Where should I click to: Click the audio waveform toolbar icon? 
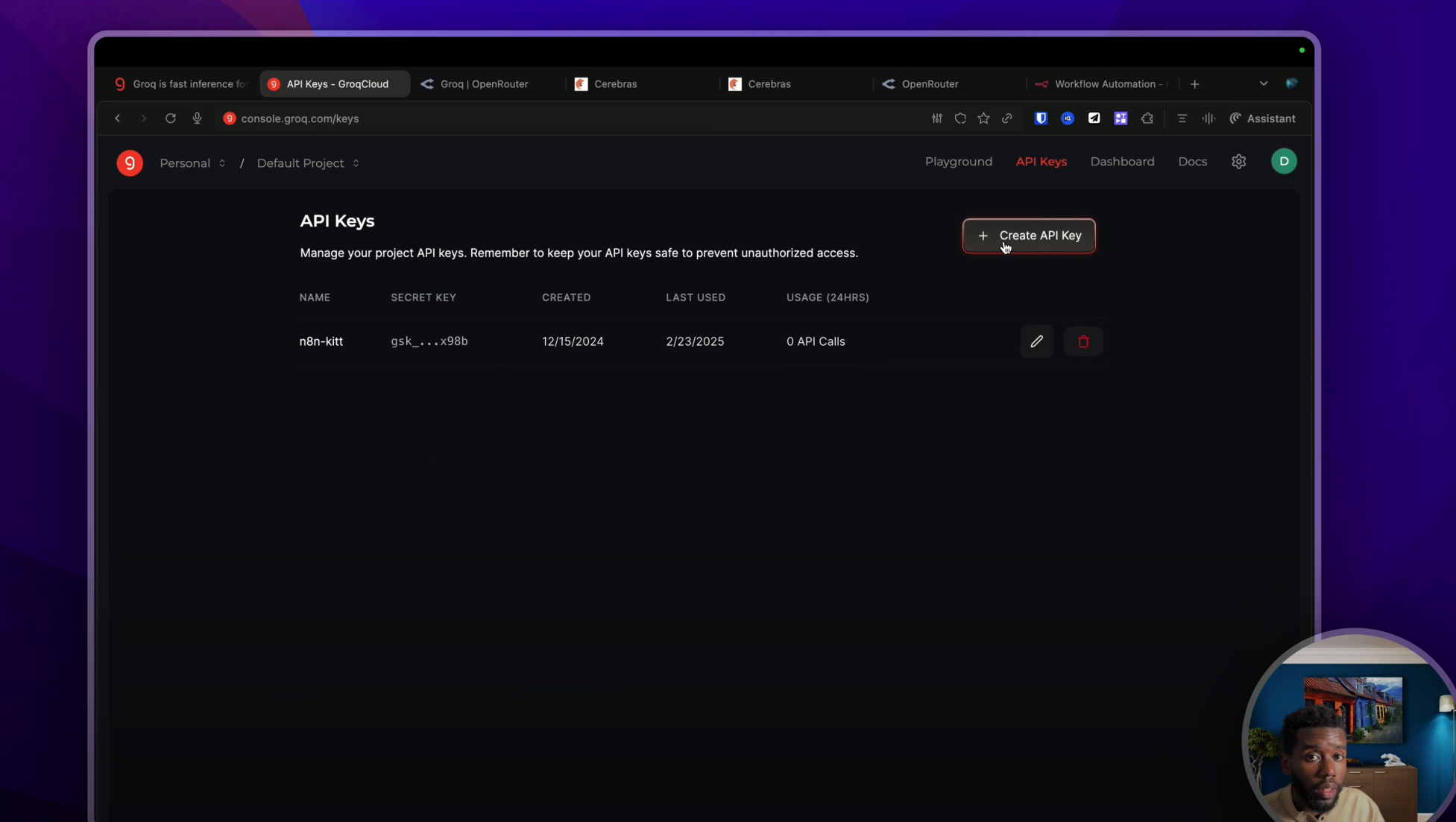tap(1208, 118)
